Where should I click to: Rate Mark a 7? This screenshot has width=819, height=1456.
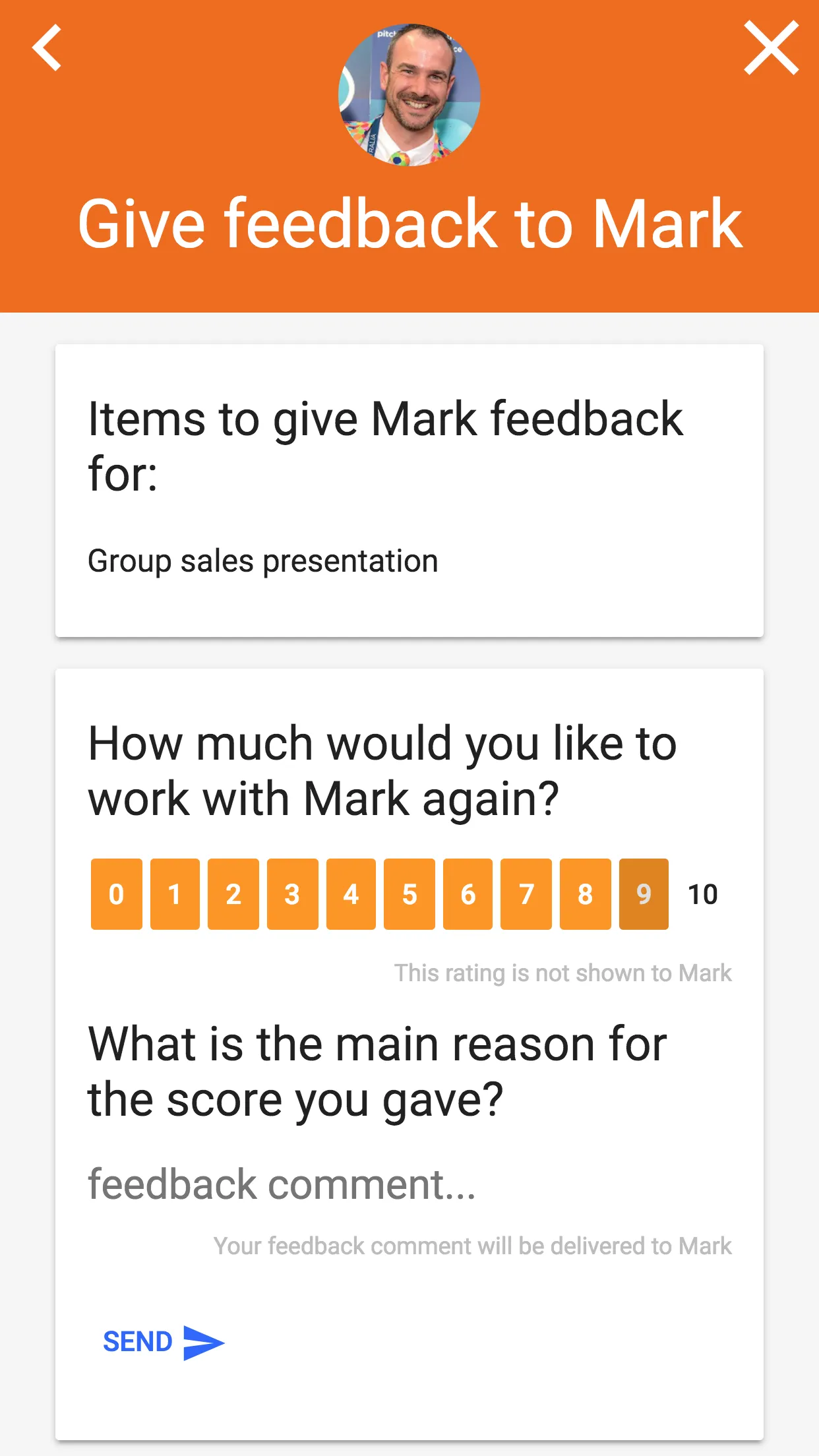tap(526, 894)
